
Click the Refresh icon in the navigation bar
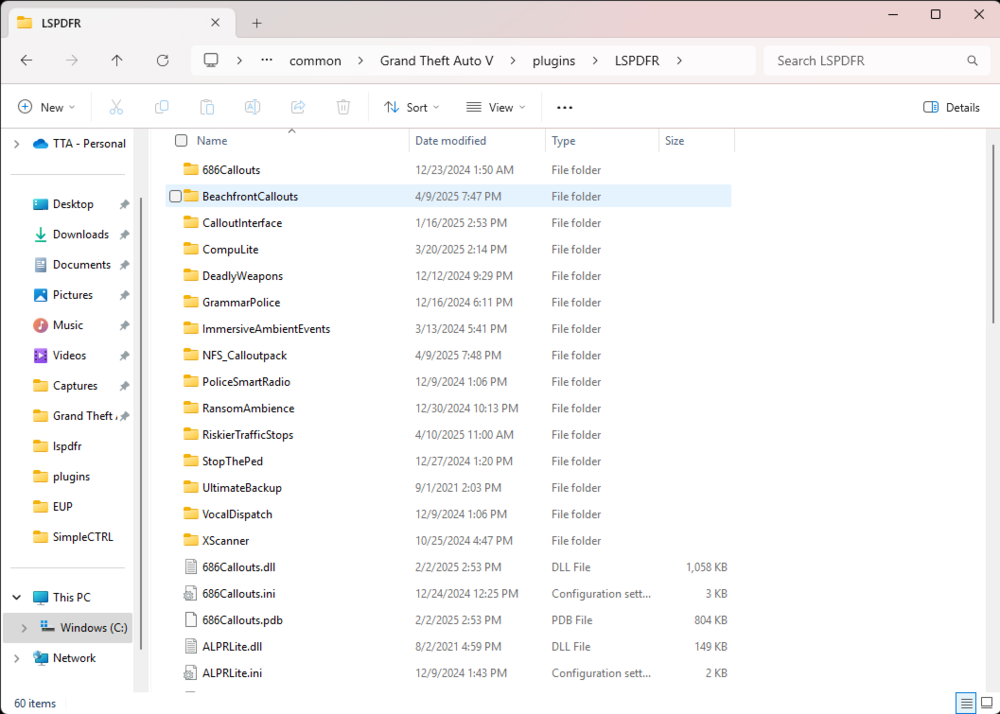click(162, 60)
